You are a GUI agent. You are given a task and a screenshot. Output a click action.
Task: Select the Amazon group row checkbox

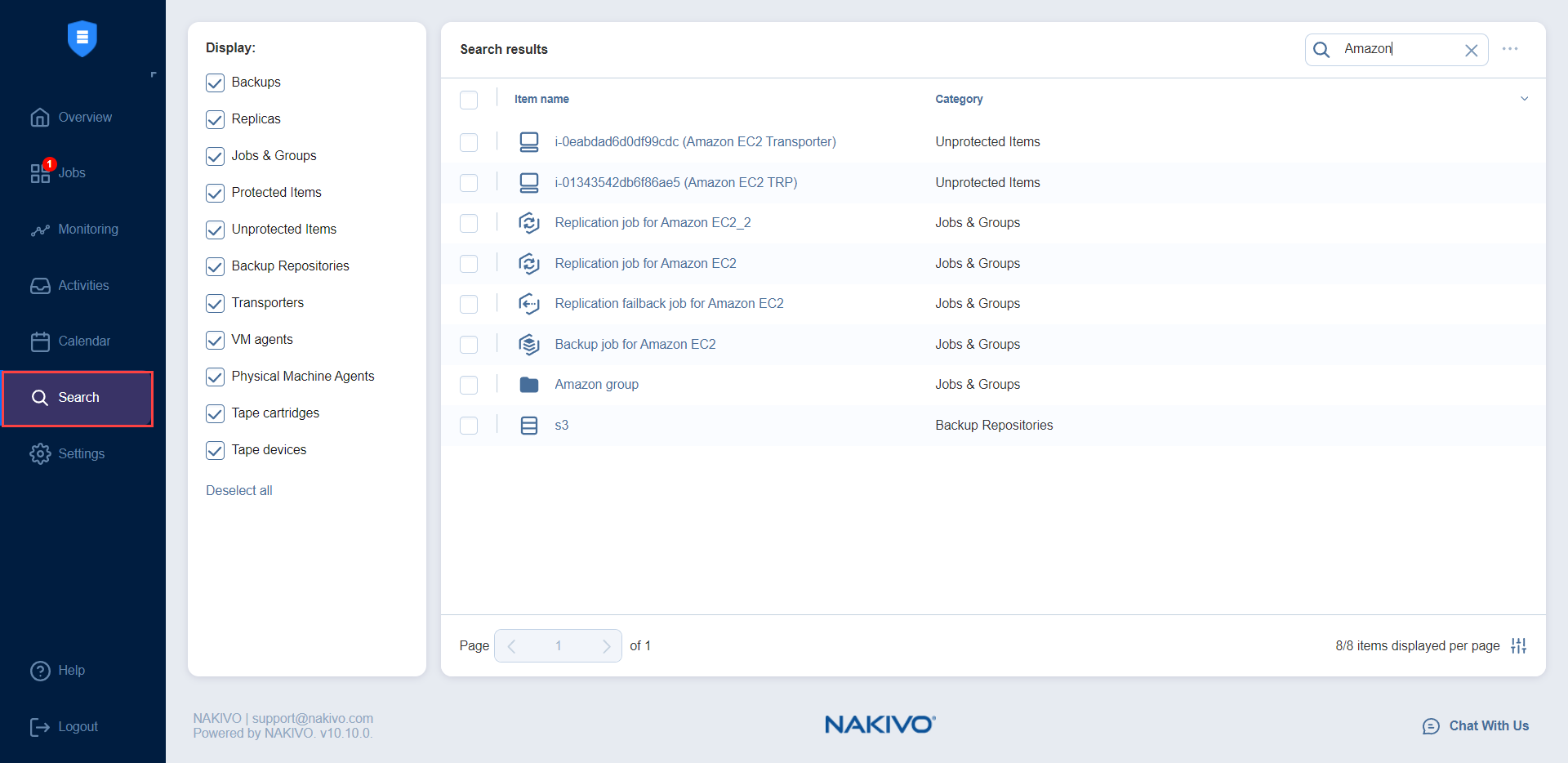[x=469, y=385]
